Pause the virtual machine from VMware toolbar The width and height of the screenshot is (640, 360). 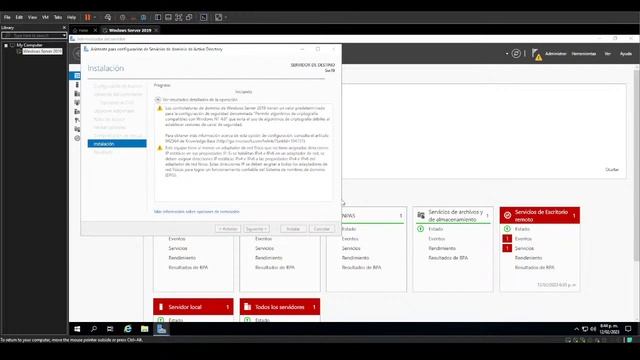tap(87, 17)
